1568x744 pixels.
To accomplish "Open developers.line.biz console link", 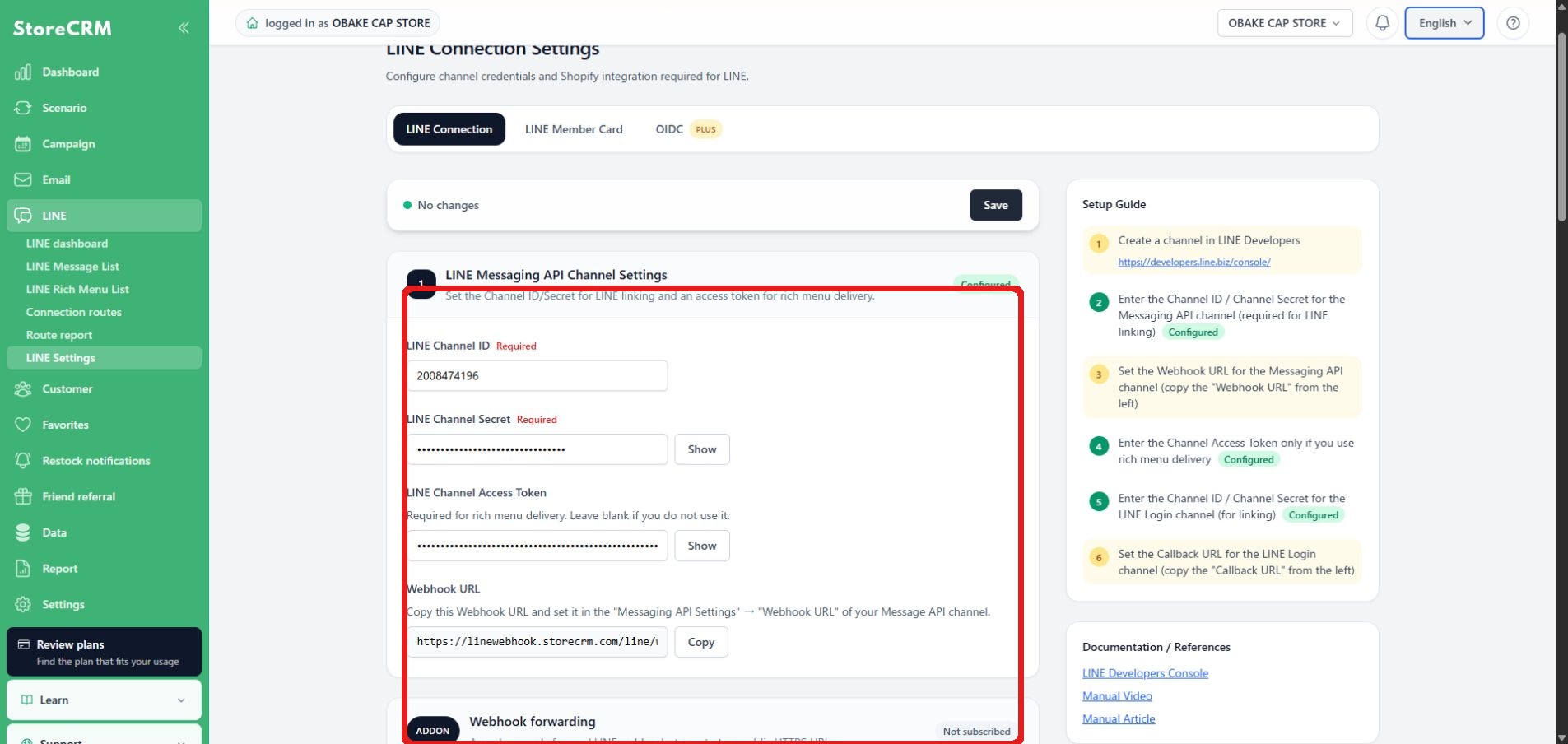I will tap(1193, 262).
